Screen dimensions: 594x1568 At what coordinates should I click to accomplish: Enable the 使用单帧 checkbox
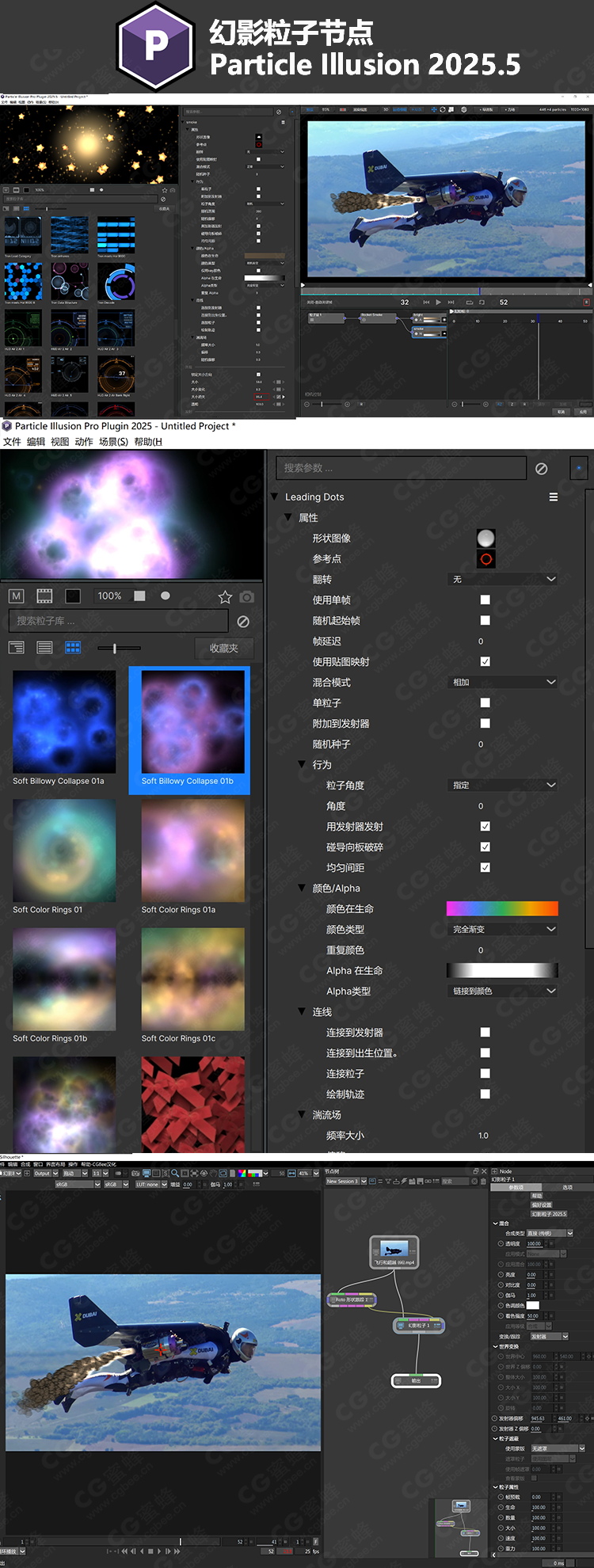(485, 600)
